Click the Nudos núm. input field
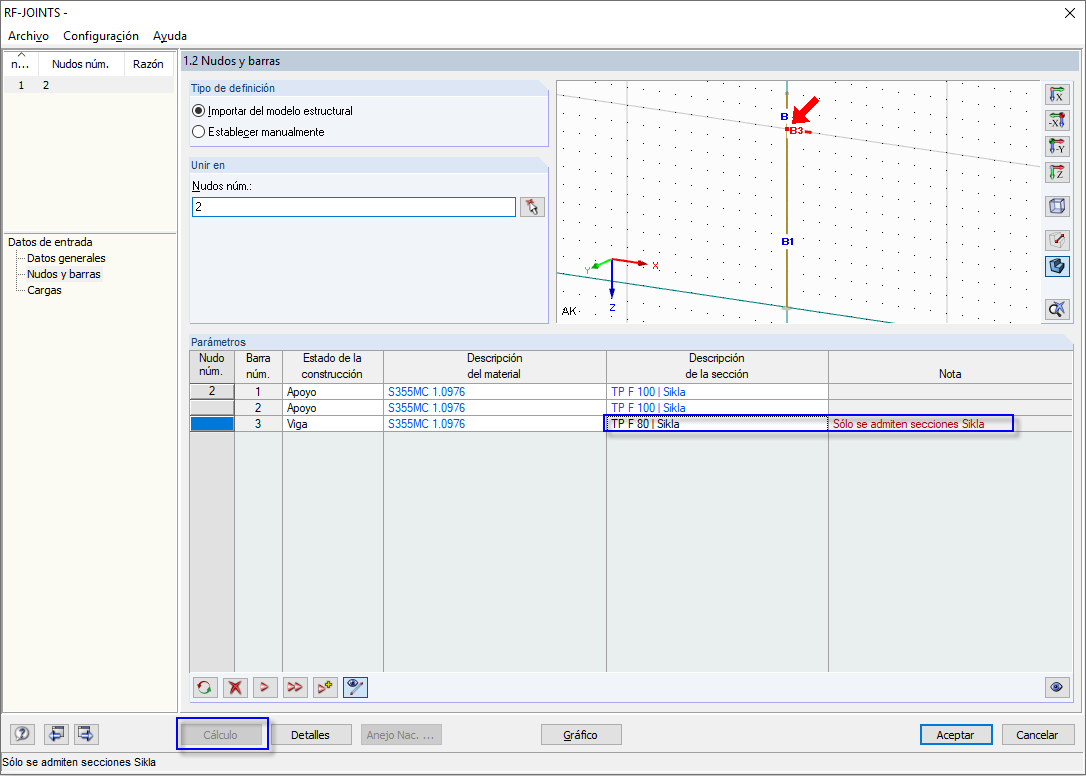Viewport: 1086px width, 776px height. [x=353, y=206]
